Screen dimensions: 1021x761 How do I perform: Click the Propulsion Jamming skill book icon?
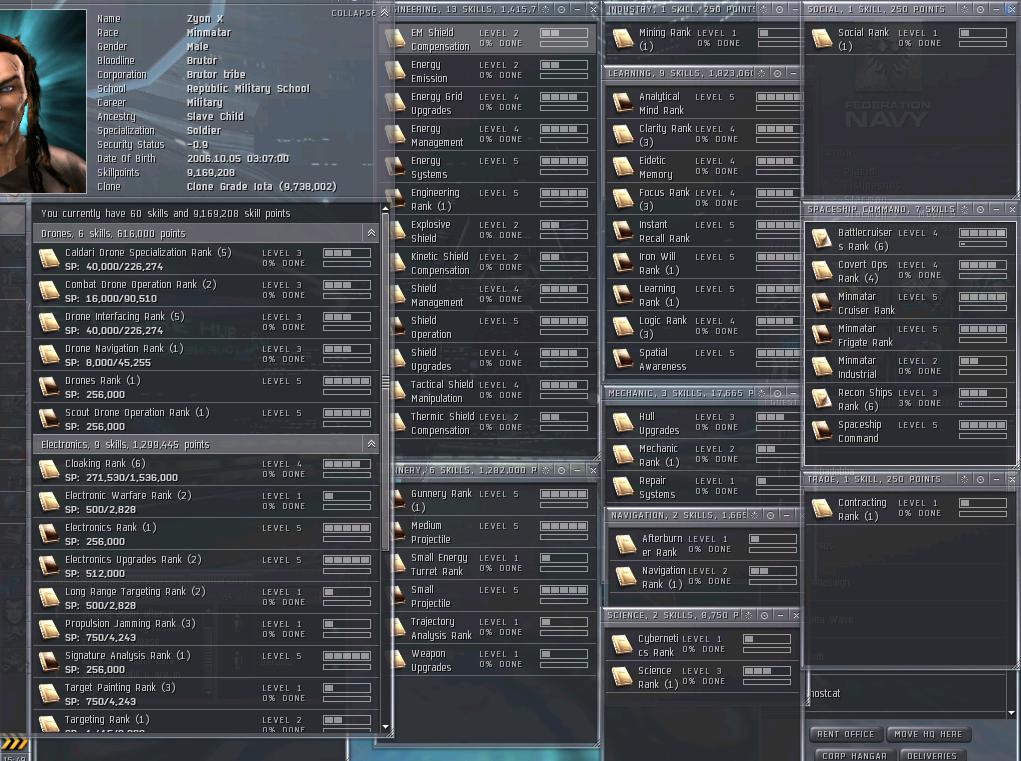point(49,630)
